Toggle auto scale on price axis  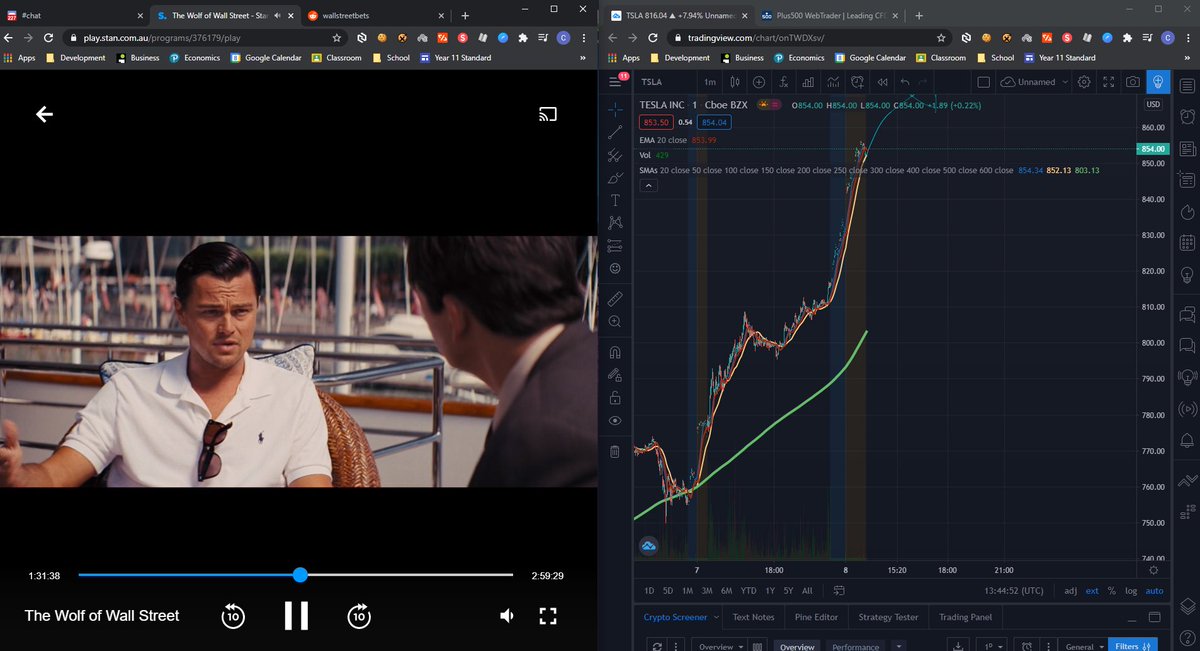point(1154,590)
